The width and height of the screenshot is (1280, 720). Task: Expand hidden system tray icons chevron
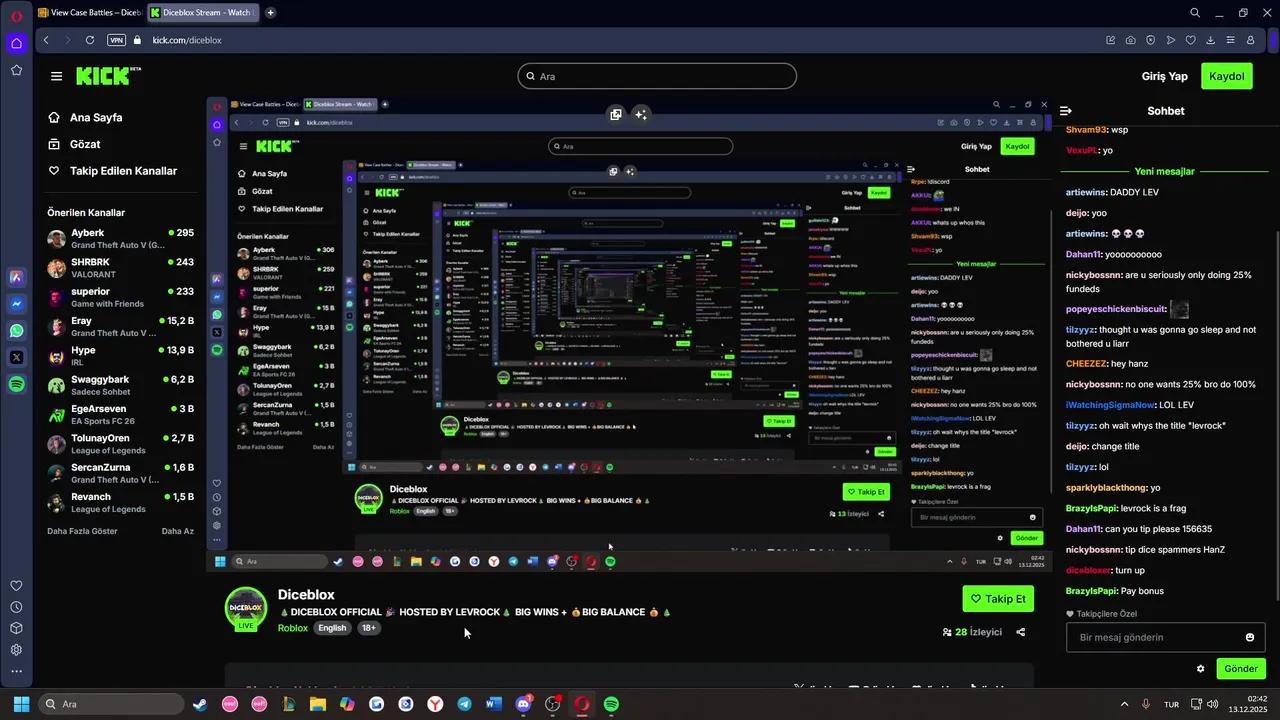click(1125, 704)
